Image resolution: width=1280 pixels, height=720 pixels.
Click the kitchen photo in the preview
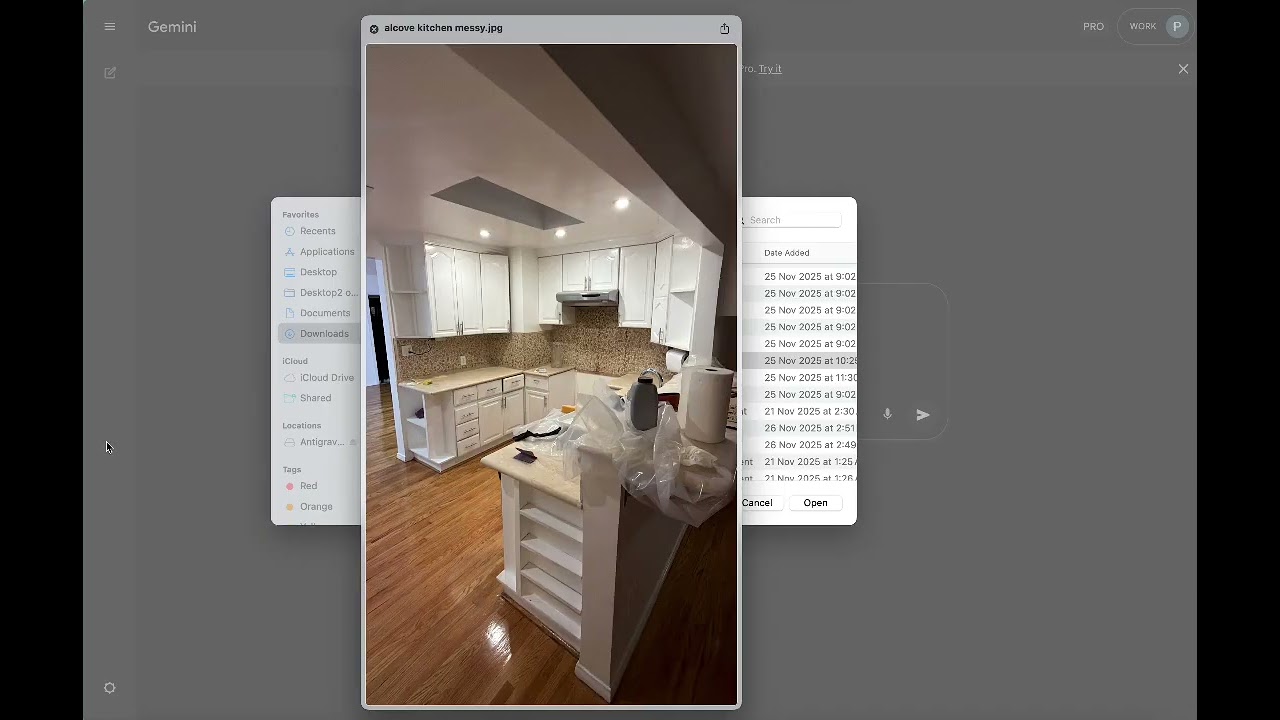click(x=551, y=375)
